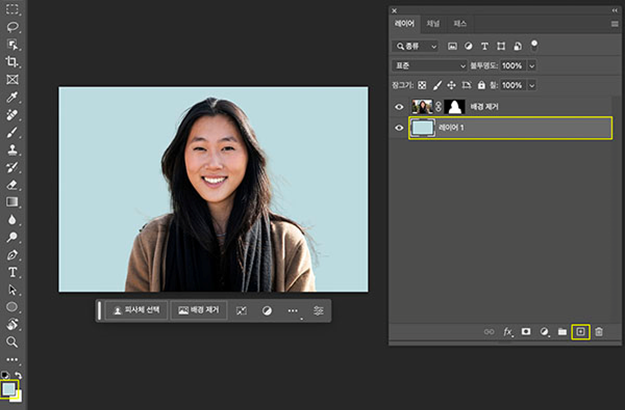Select the Type tool
625x410 pixels.
click(12, 272)
